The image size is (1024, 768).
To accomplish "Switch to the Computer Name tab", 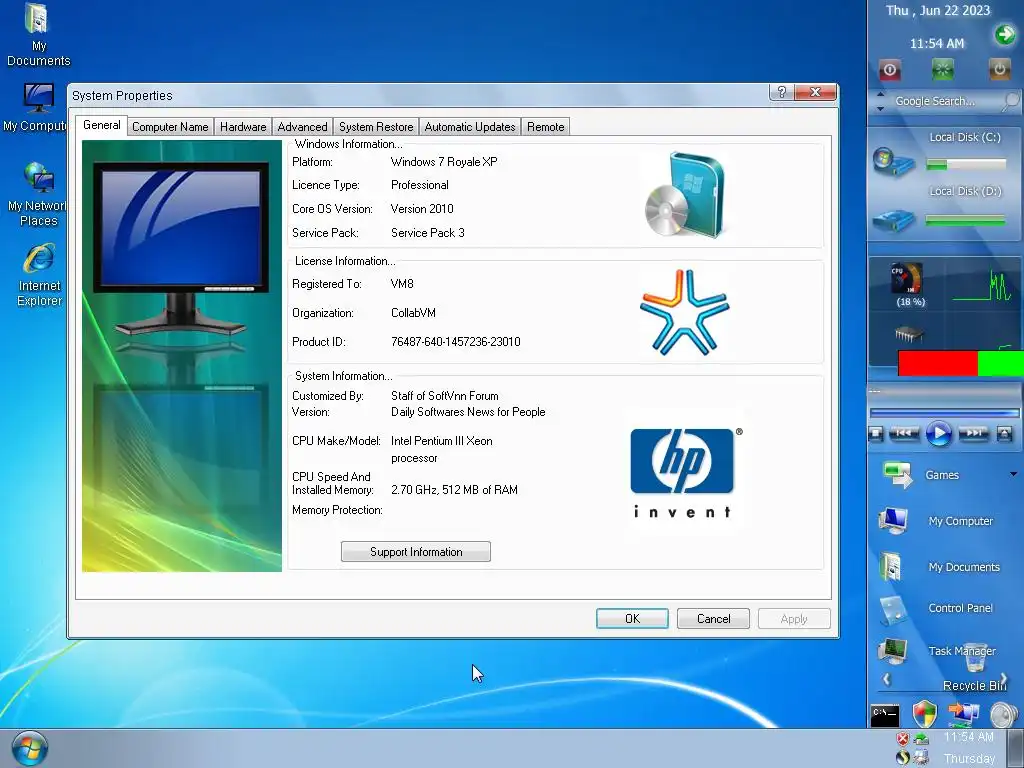I will pyautogui.click(x=170, y=127).
